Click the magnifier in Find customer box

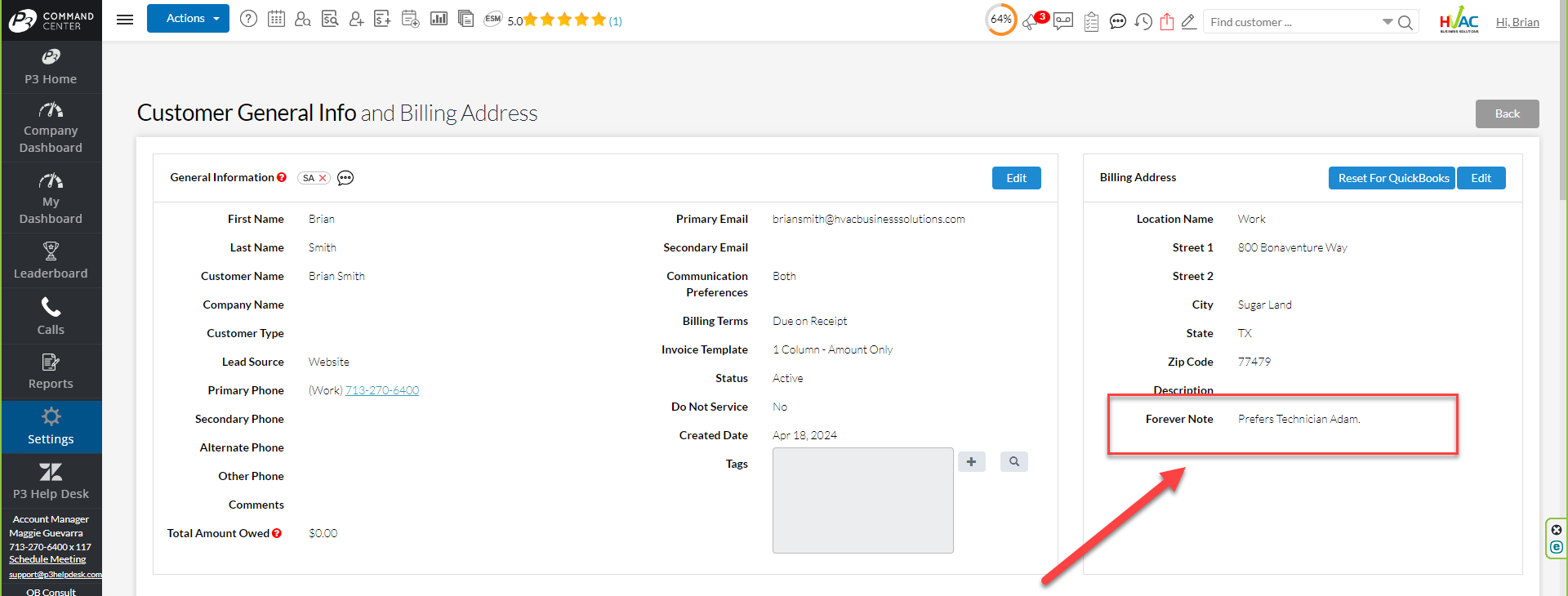tap(1405, 23)
